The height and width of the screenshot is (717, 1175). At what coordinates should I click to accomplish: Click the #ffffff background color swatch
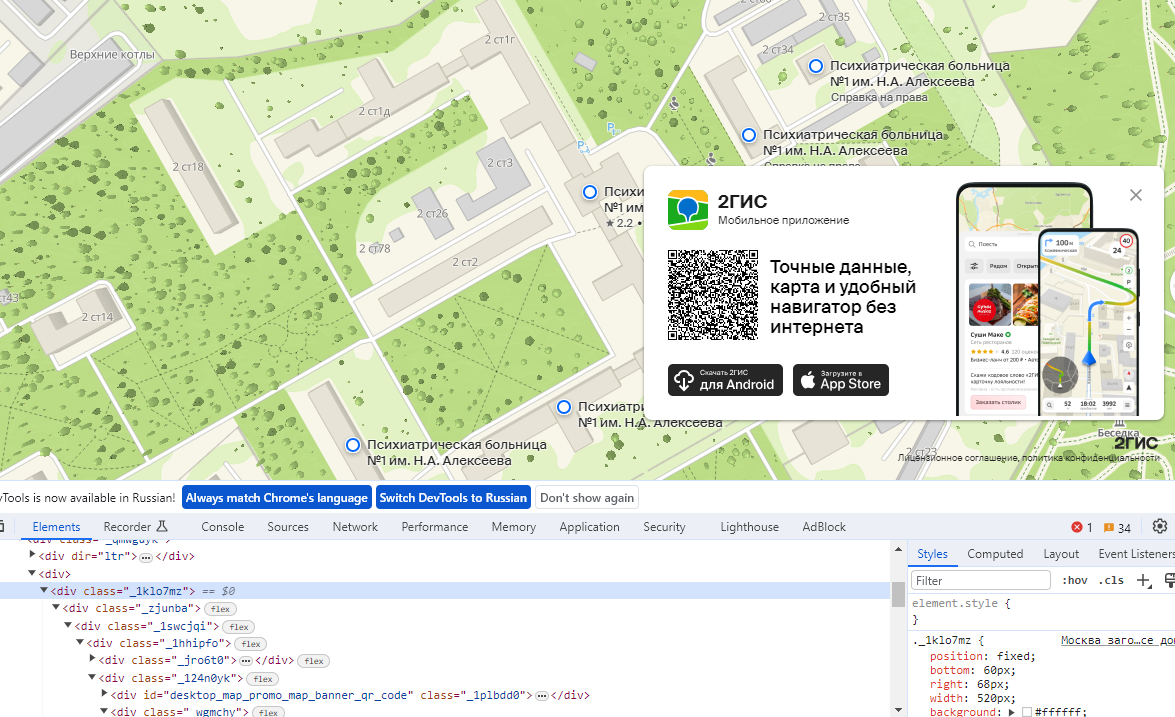click(1027, 712)
